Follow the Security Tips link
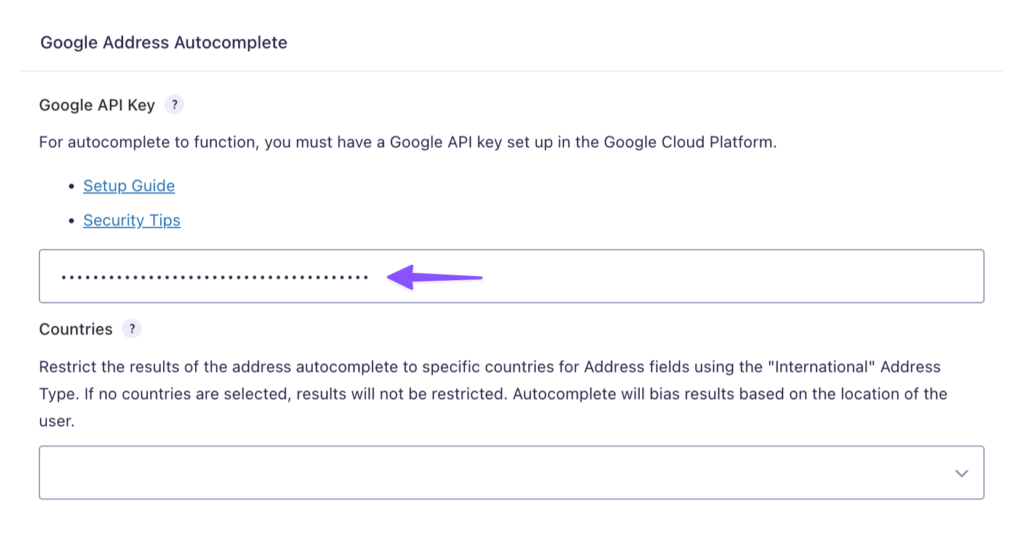1024x540 pixels. (x=132, y=220)
